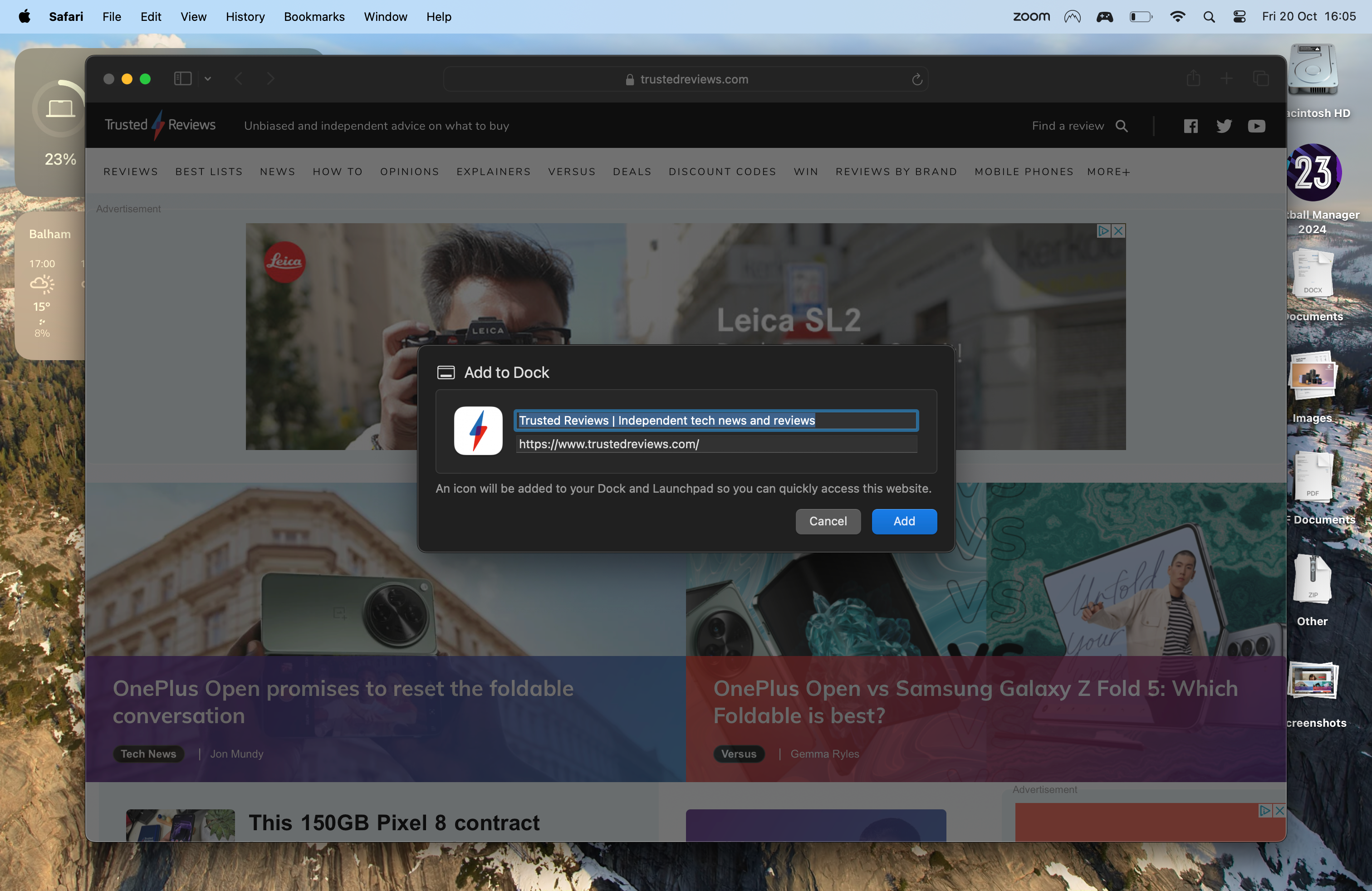Open the OPINIONS nav item
This screenshot has width=1372, height=891.
click(409, 172)
